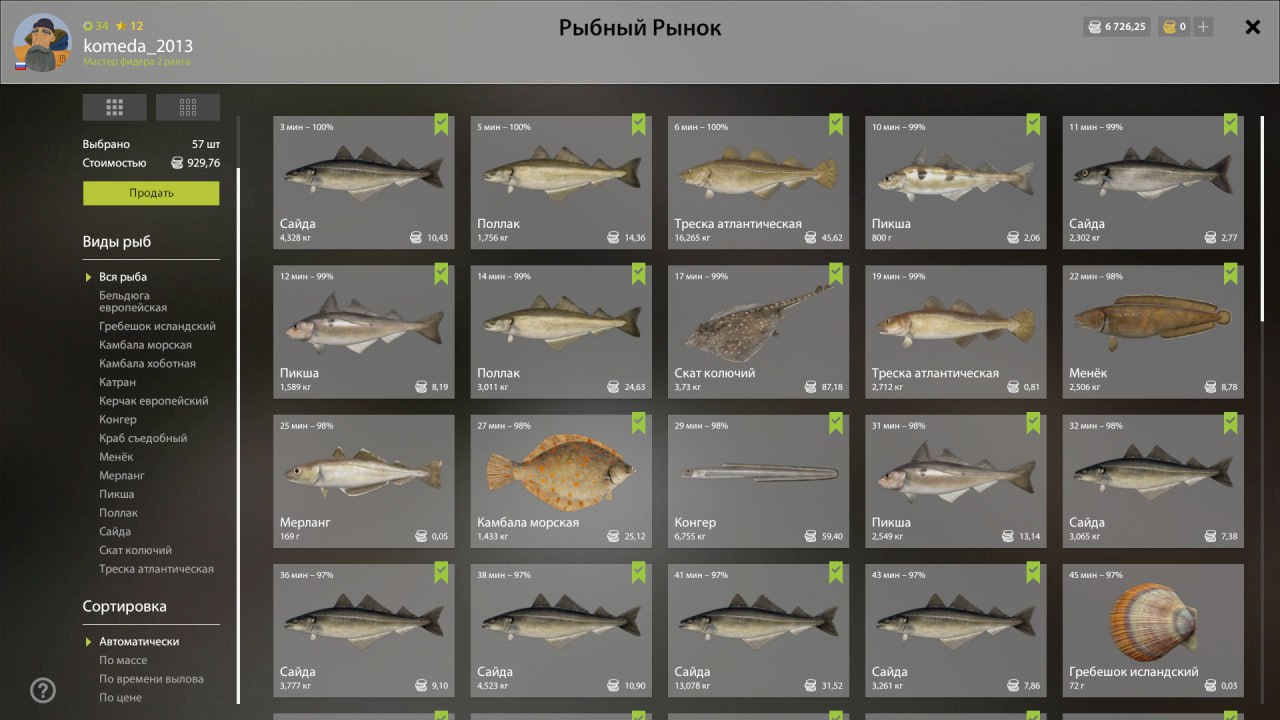This screenshot has width=1280, height=720.
Task: Select the Вся рыба filter
Action: click(x=123, y=277)
